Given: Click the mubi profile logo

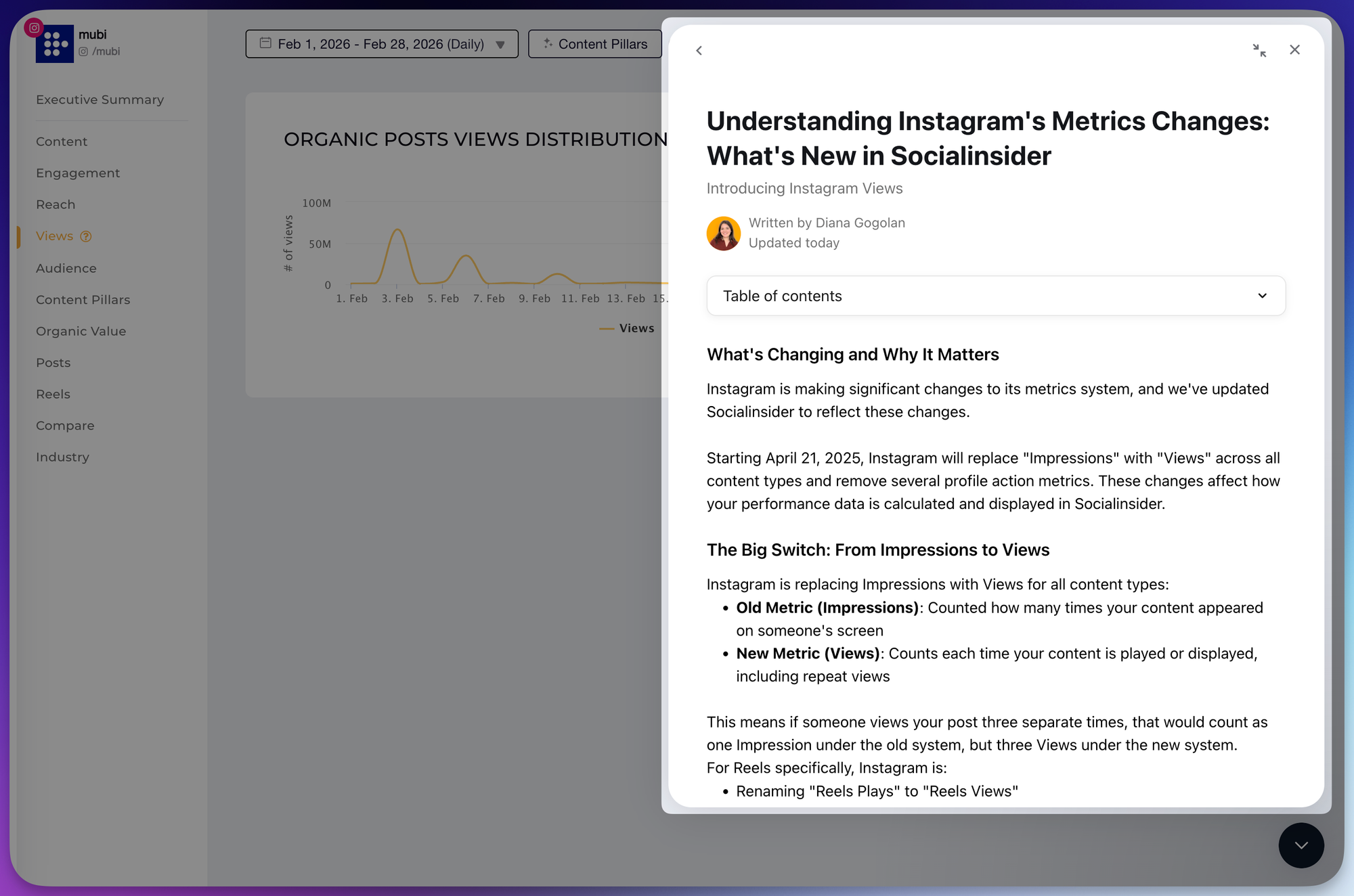Looking at the screenshot, I should 55,44.
